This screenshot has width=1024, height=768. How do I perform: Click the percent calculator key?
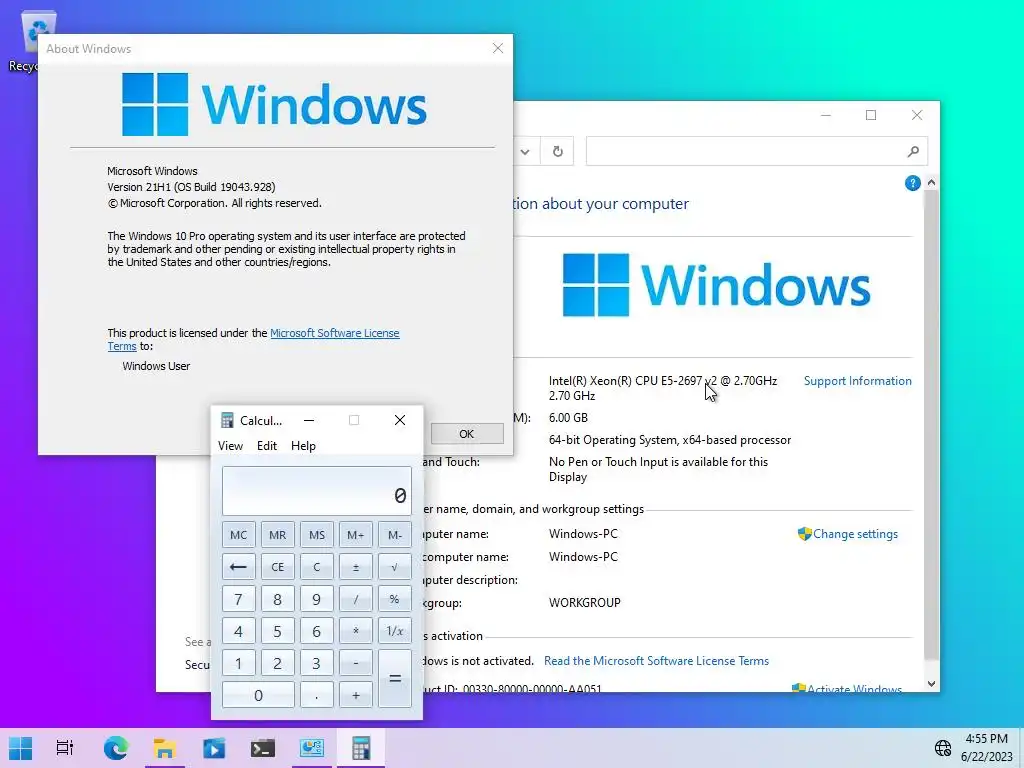click(395, 599)
